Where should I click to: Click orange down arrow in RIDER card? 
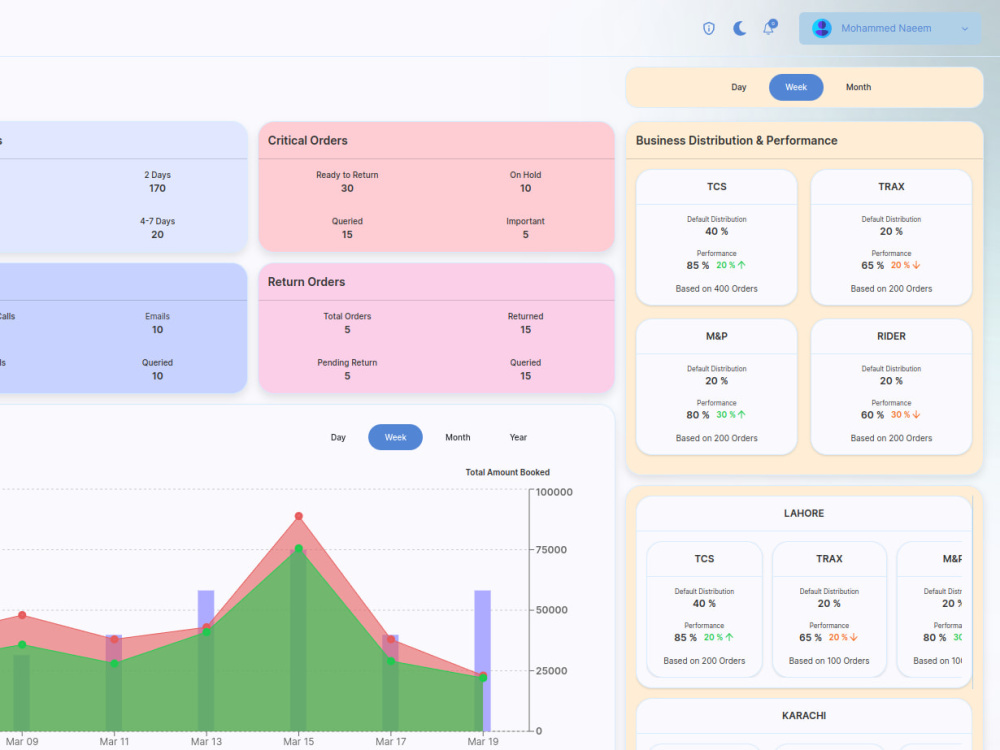click(916, 415)
